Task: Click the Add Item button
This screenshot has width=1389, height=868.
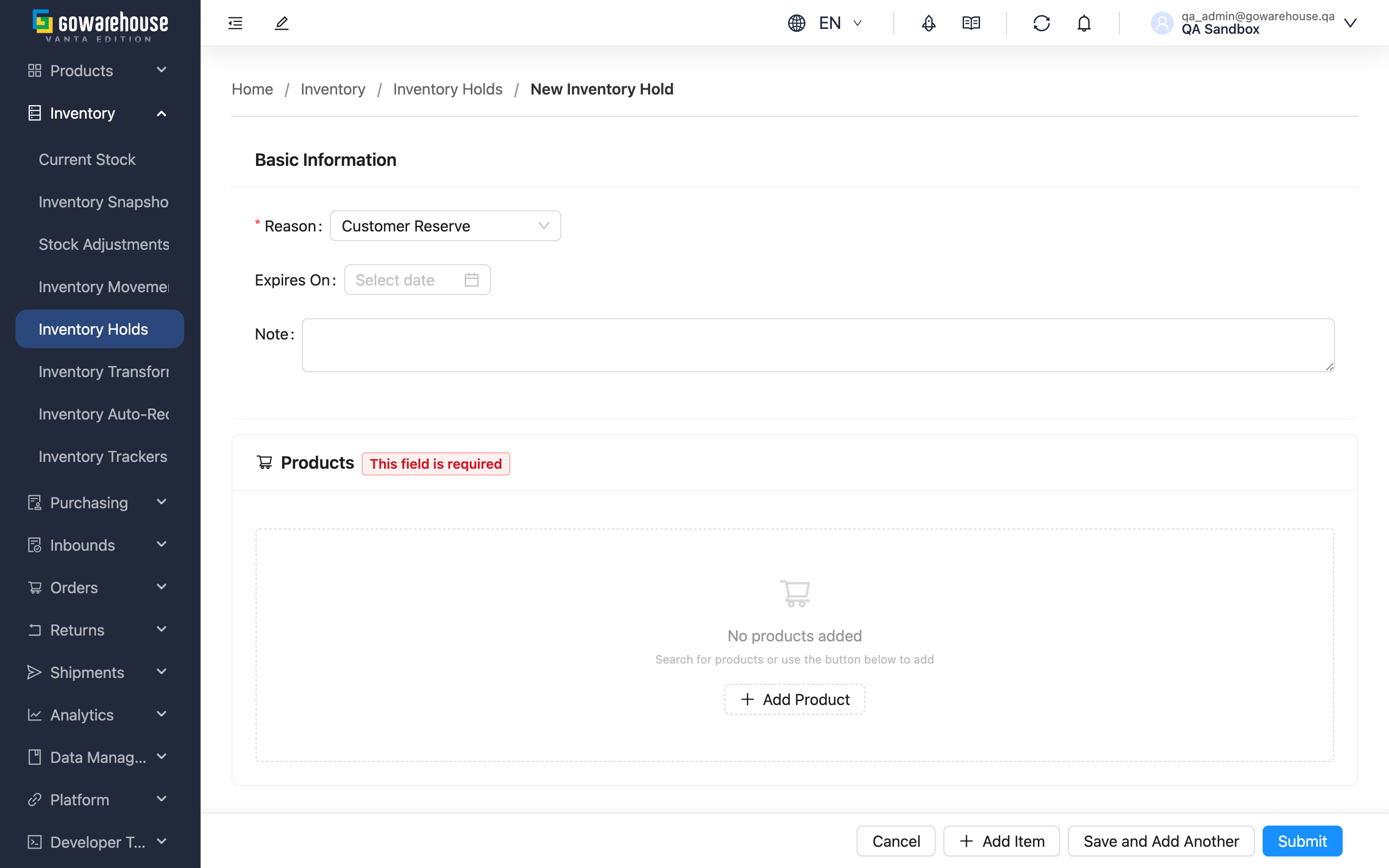Action: point(1002,841)
